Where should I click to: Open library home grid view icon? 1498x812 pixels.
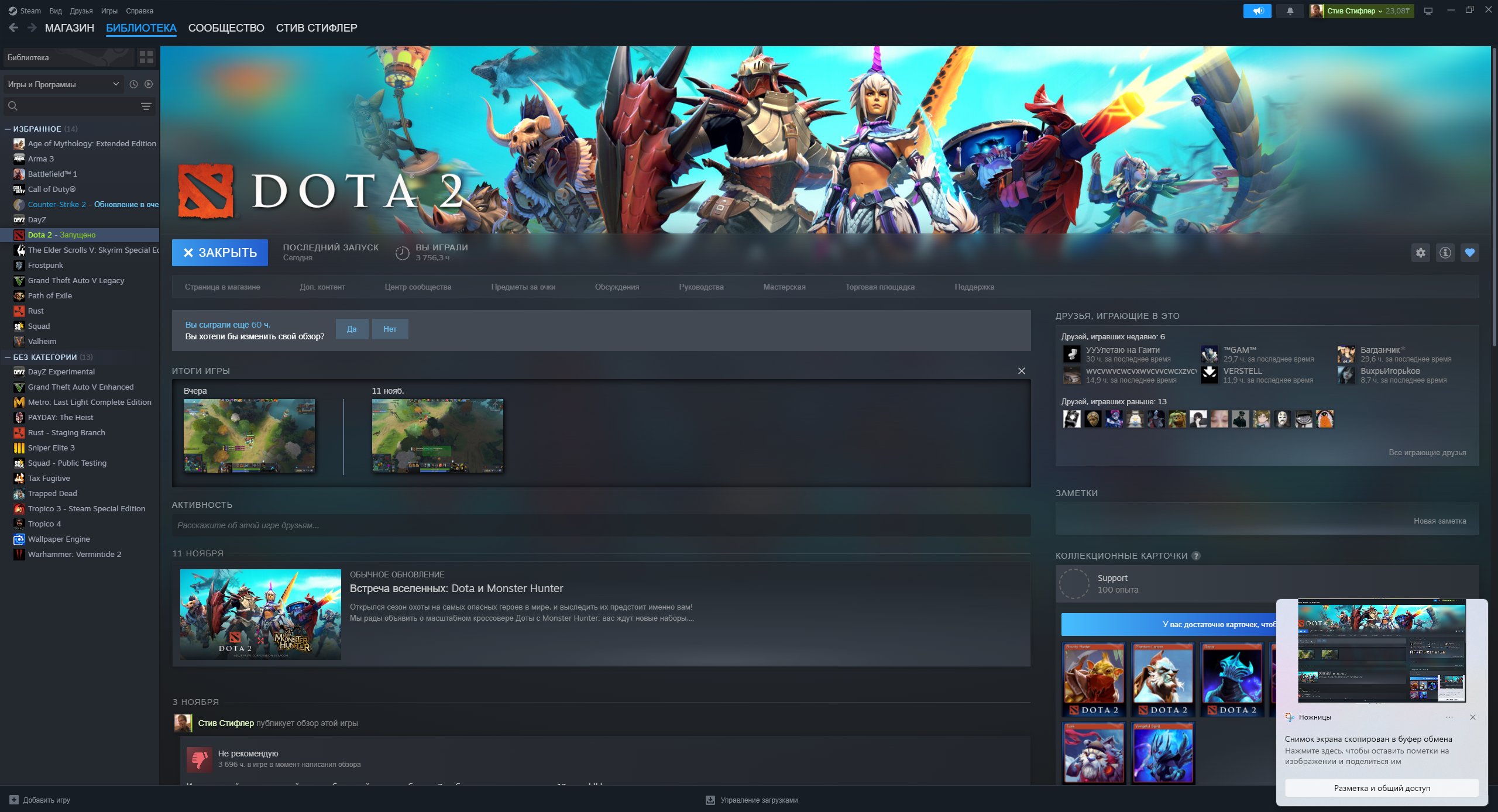pyautogui.click(x=143, y=57)
